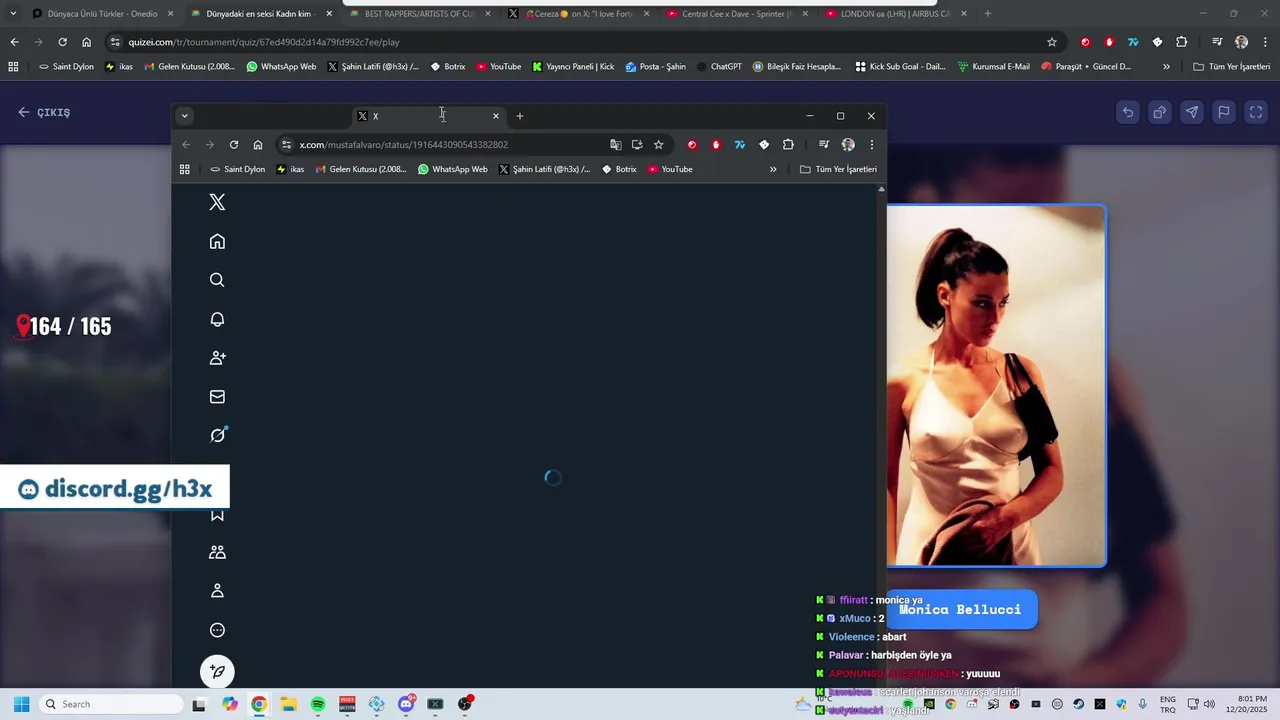Open three-dot Chrome menu in front X window
Viewport: 1280px width, 720px height.
[x=872, y=144]
